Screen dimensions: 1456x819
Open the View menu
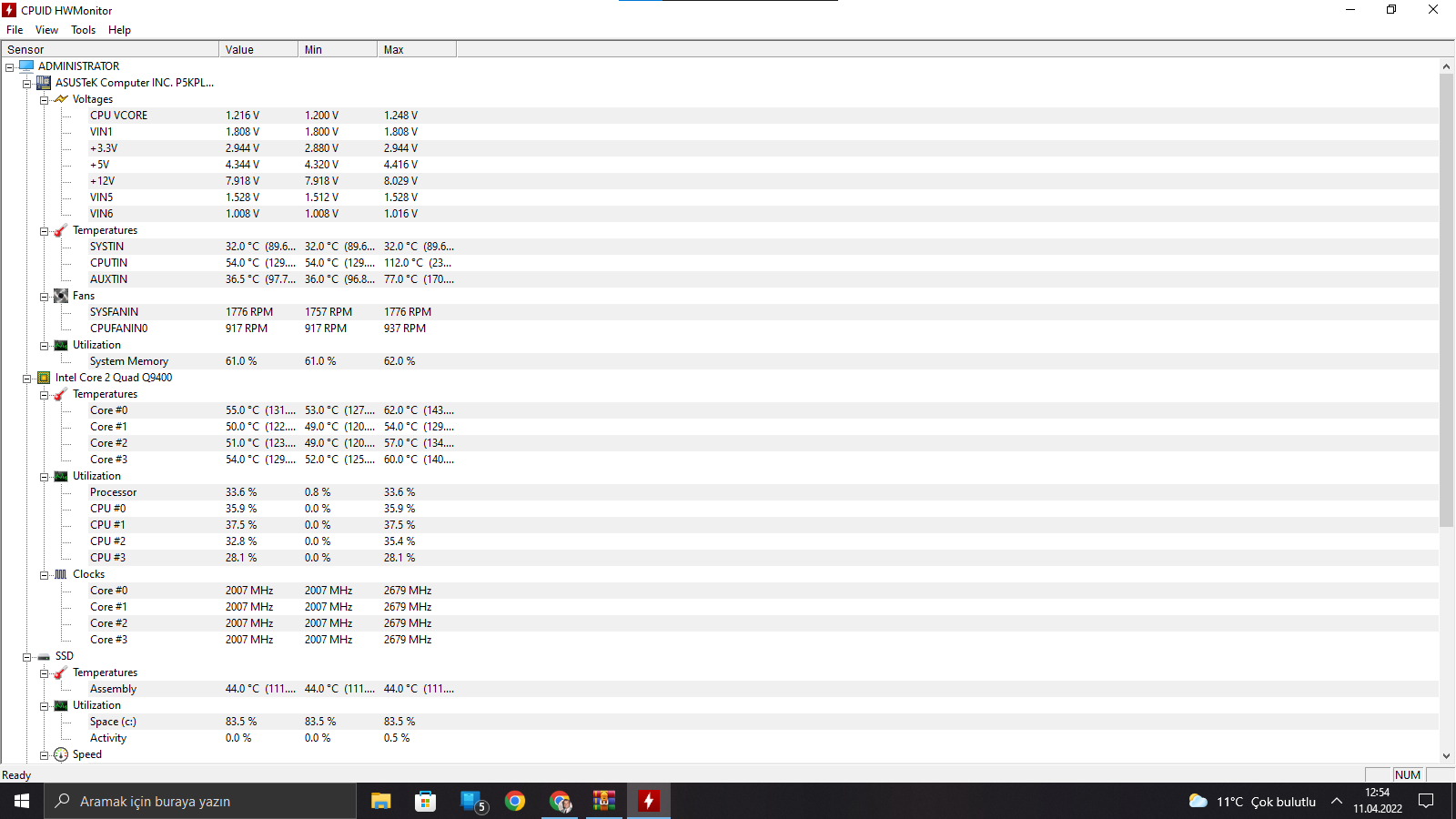[46, 30]
